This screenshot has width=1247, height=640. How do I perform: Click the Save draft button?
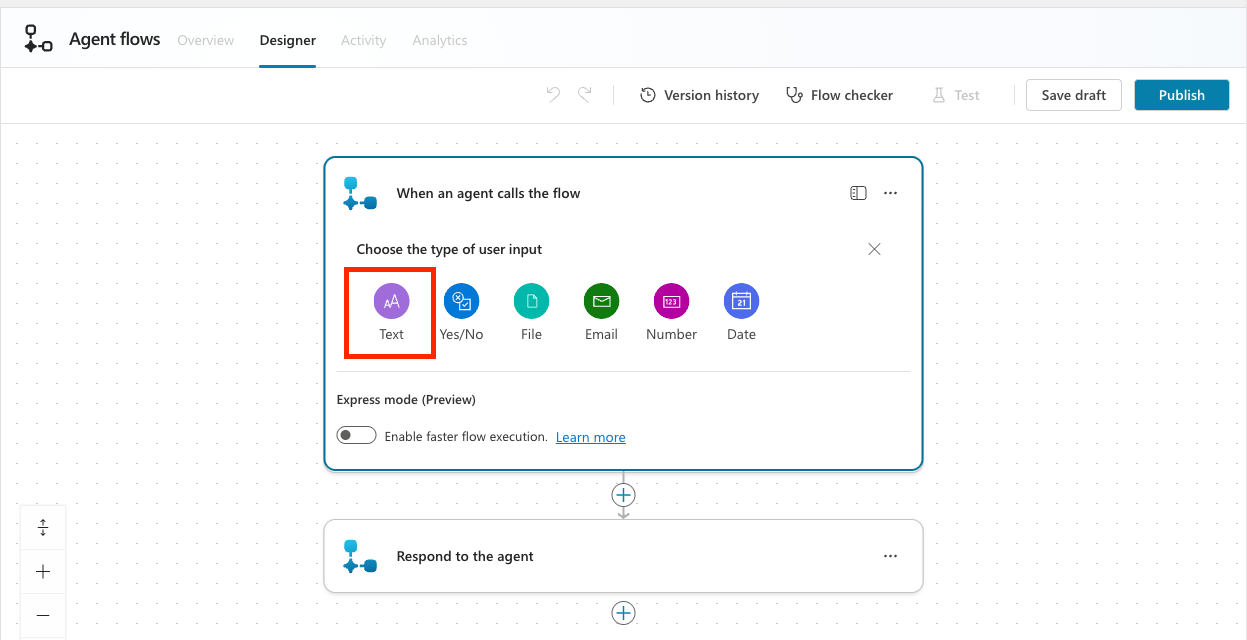pos(1074,95)
